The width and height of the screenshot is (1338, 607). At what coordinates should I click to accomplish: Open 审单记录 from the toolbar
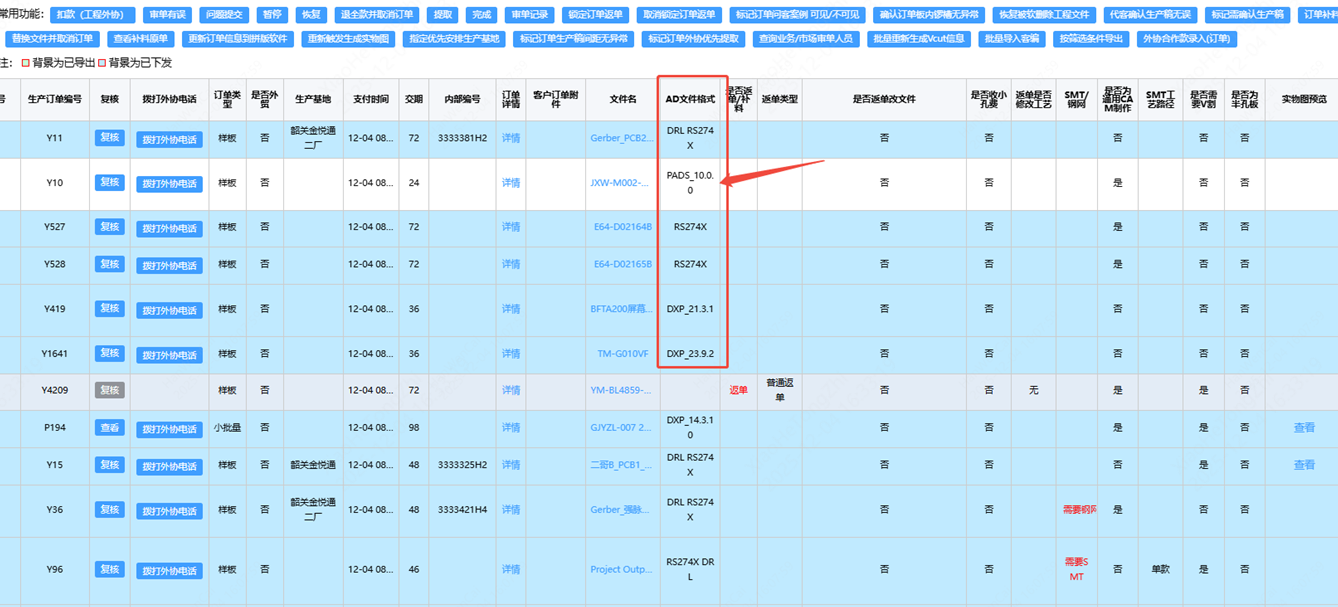(527, 16)
